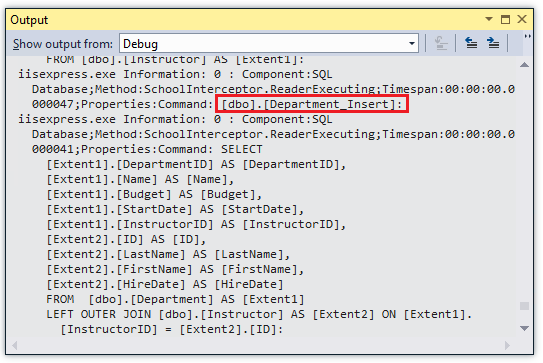This screenshot has width=543, height=363.
Task: Go to next message in Output
Action: pos(493,43)
